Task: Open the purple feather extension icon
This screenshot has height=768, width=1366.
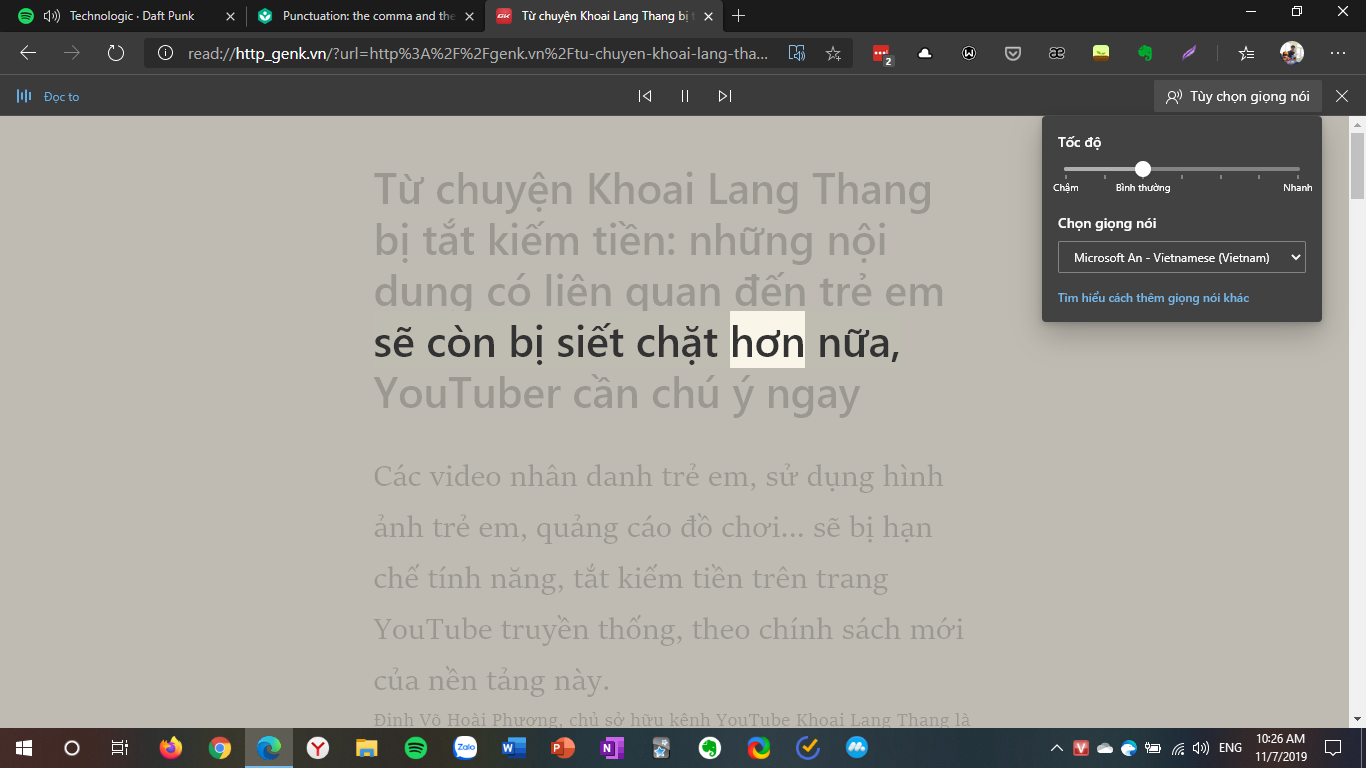Action: 1189,53
